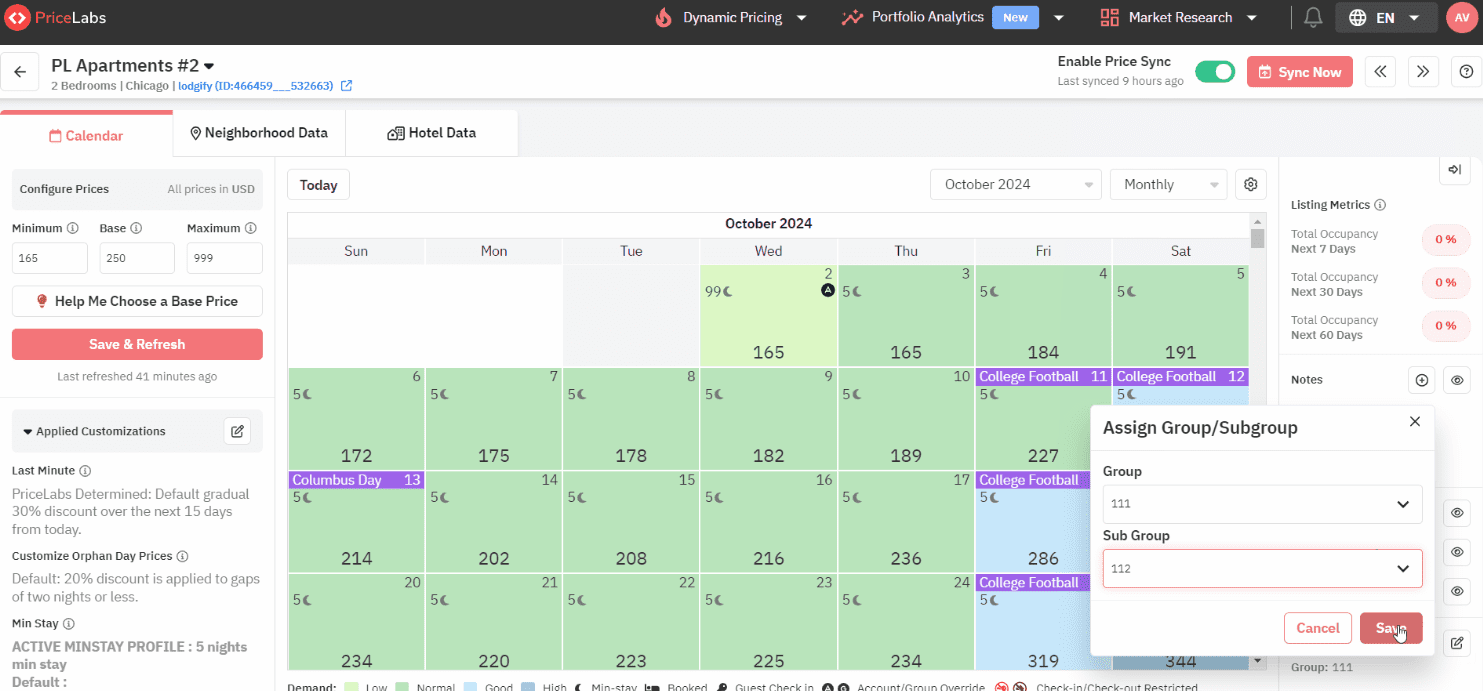The width and height of the screenshot is (1483, 691).
Task: Close the Assign Group/Subgroup dialog
Action: (x=1414, y=422)
